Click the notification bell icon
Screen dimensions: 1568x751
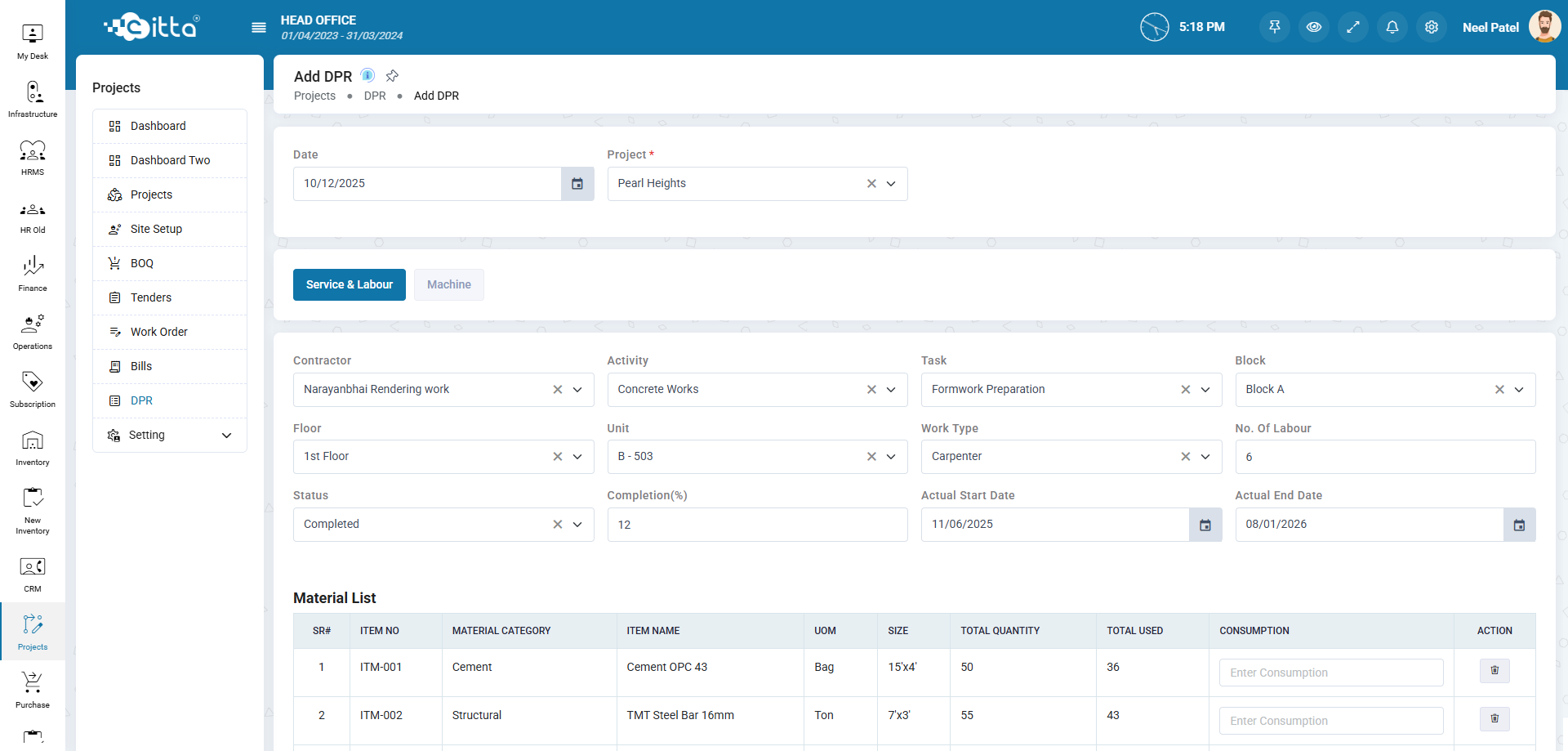coord(1392,27)
